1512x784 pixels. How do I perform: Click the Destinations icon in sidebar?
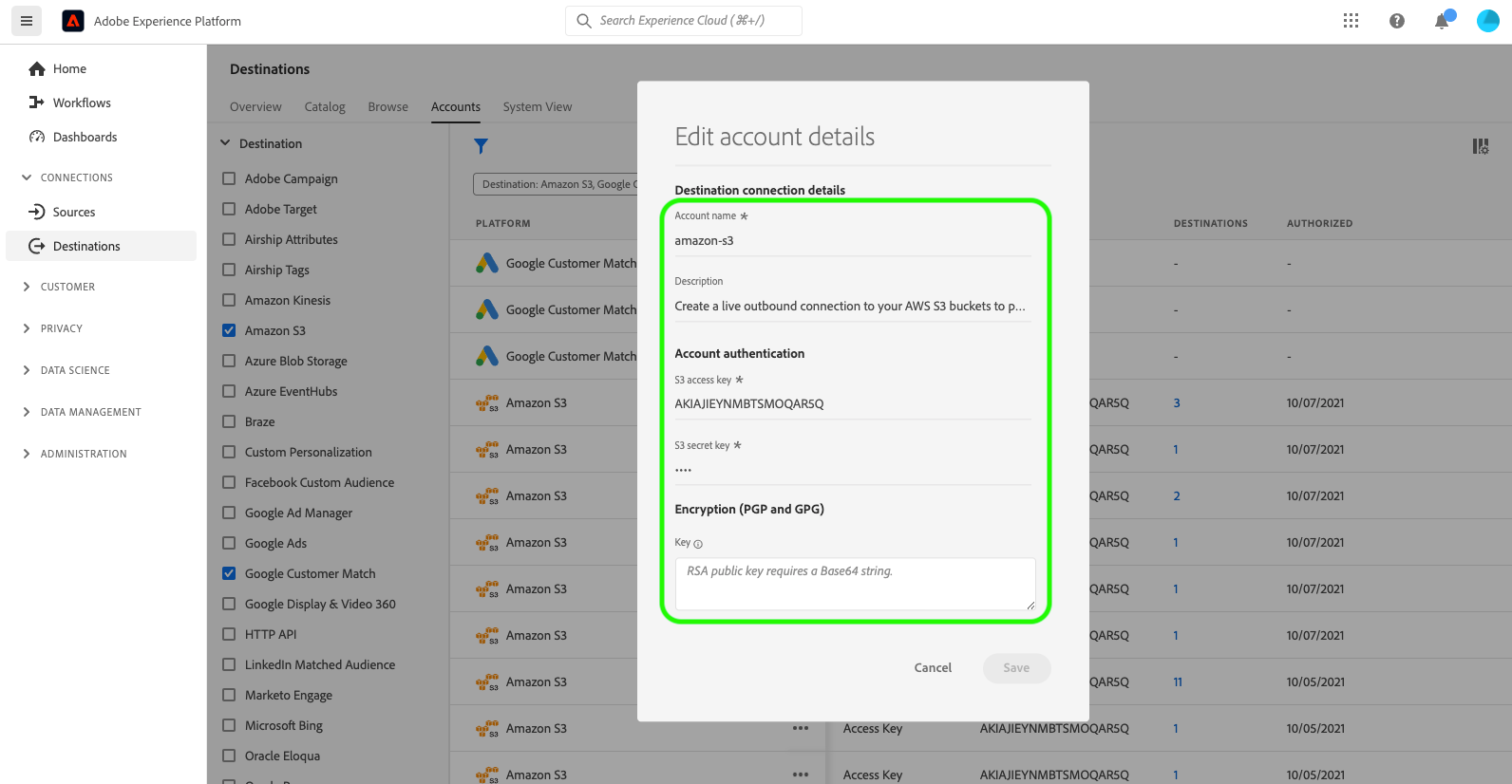click(x=37, y=246)
